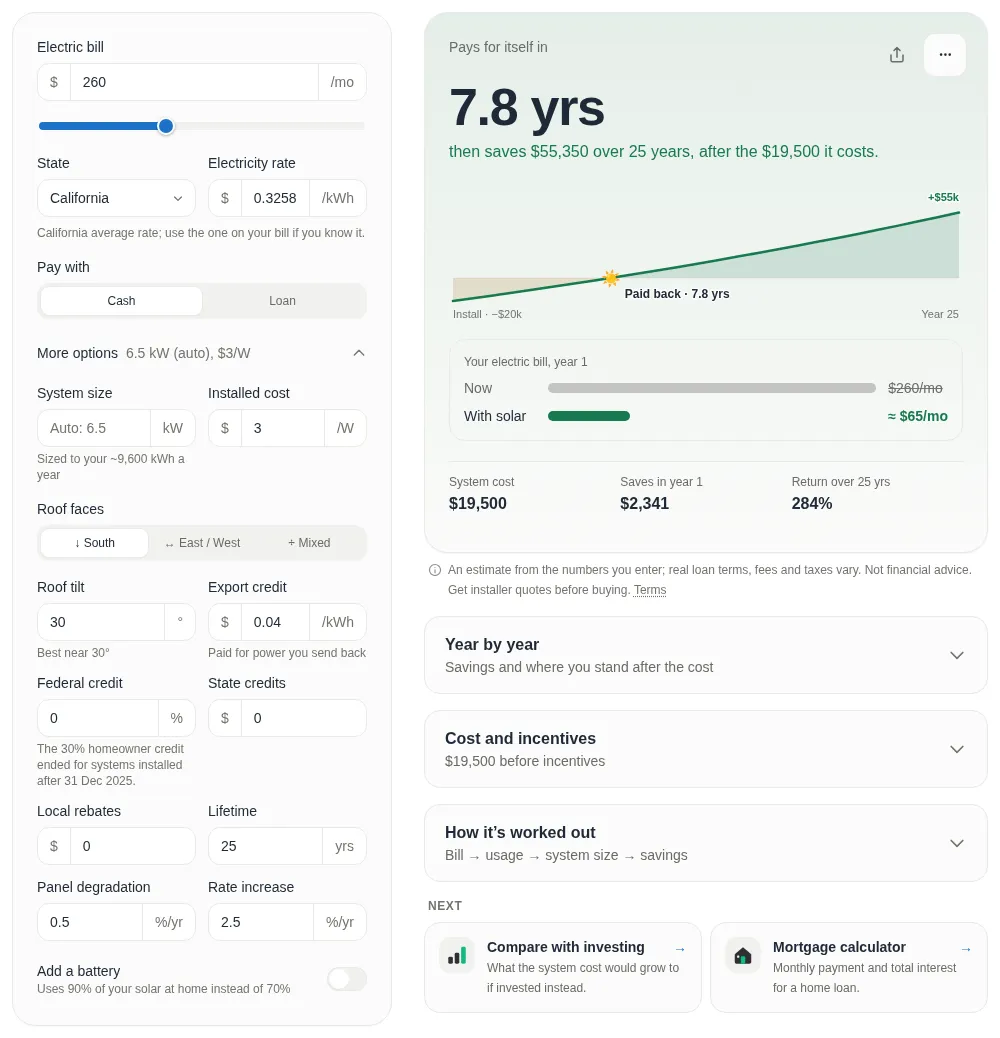This screenshot has height=1038, width=1000.
Task: Select Cash payment option
Action: pyautogui.click(x=121, y=301)
